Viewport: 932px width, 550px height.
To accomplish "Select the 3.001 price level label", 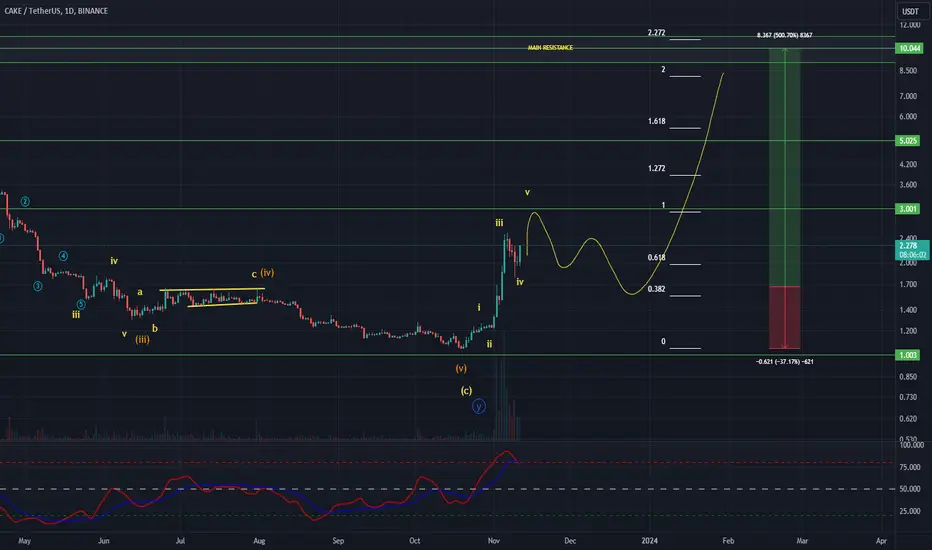I will tap(908, 209).
